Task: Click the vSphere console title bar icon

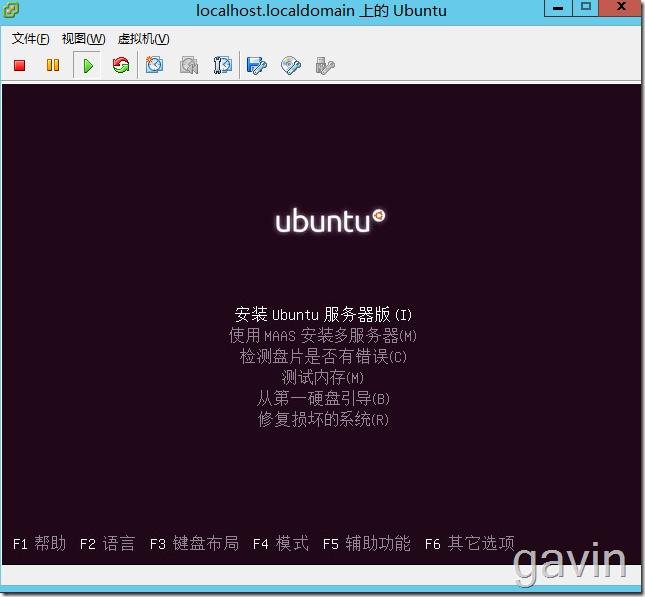Action: click(10, 10)
